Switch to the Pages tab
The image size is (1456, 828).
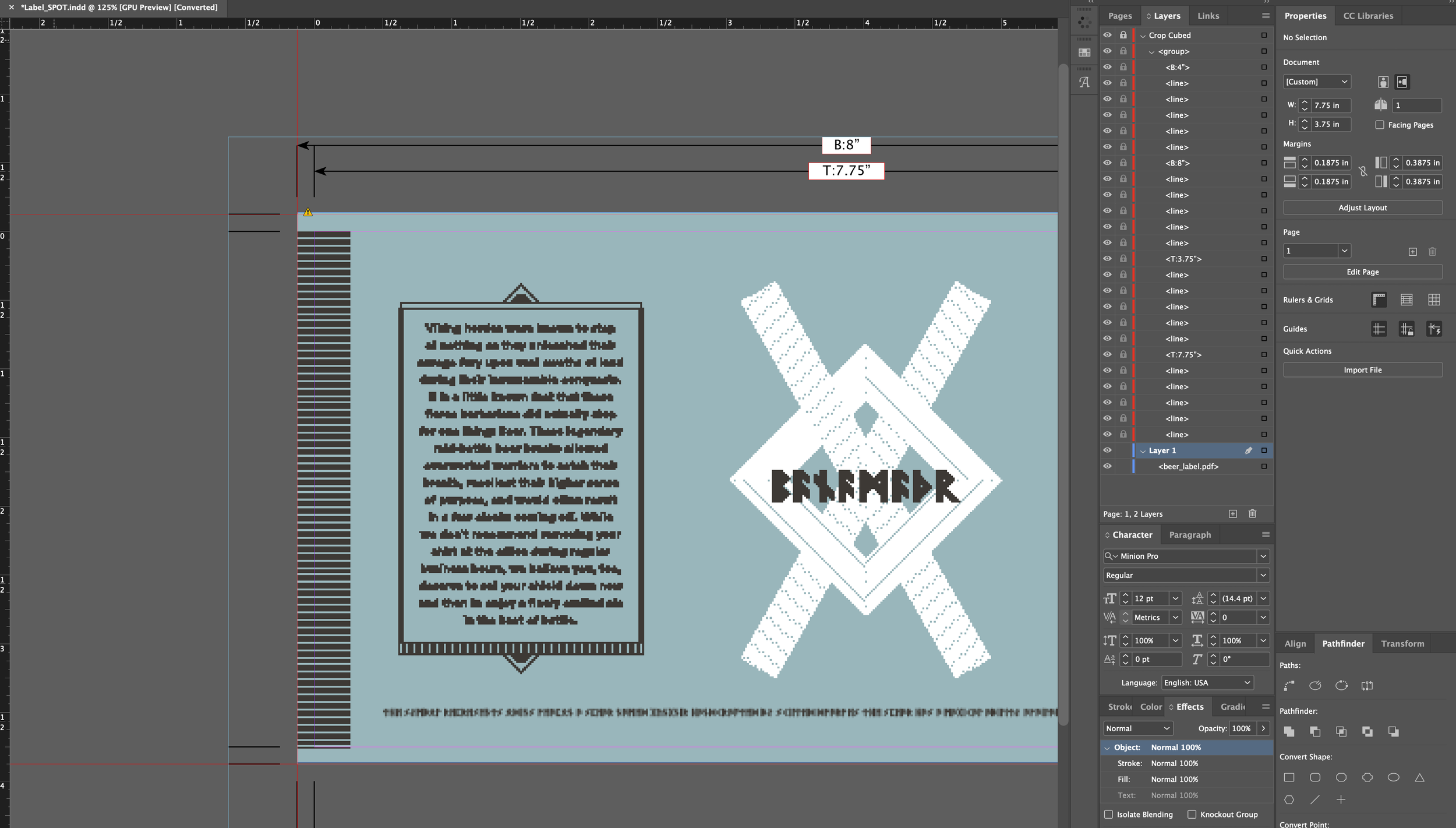pos(1119,16)
